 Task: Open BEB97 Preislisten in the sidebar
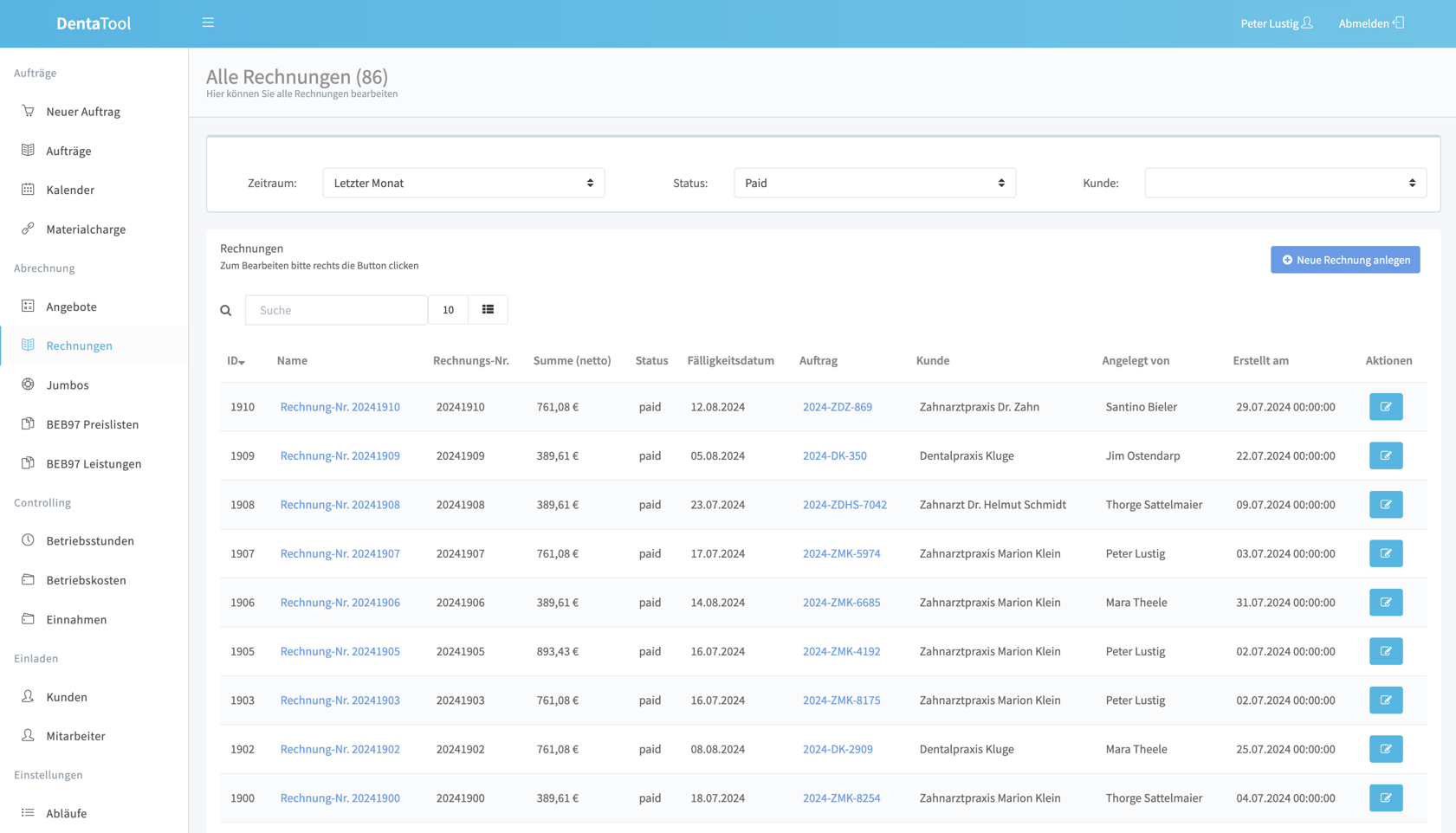[x=93, y=424]
